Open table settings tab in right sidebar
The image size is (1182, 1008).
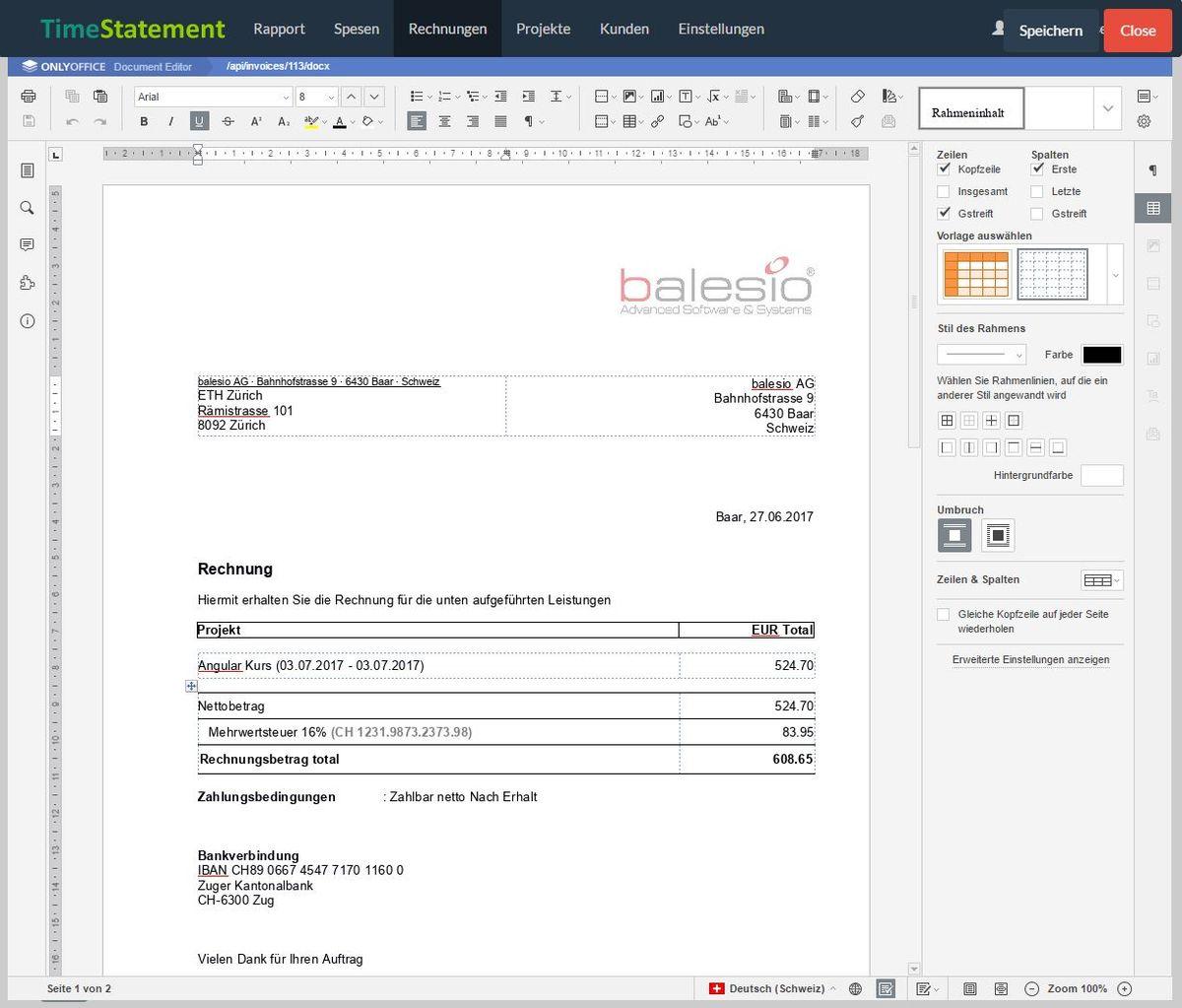tap(1152, 208)
